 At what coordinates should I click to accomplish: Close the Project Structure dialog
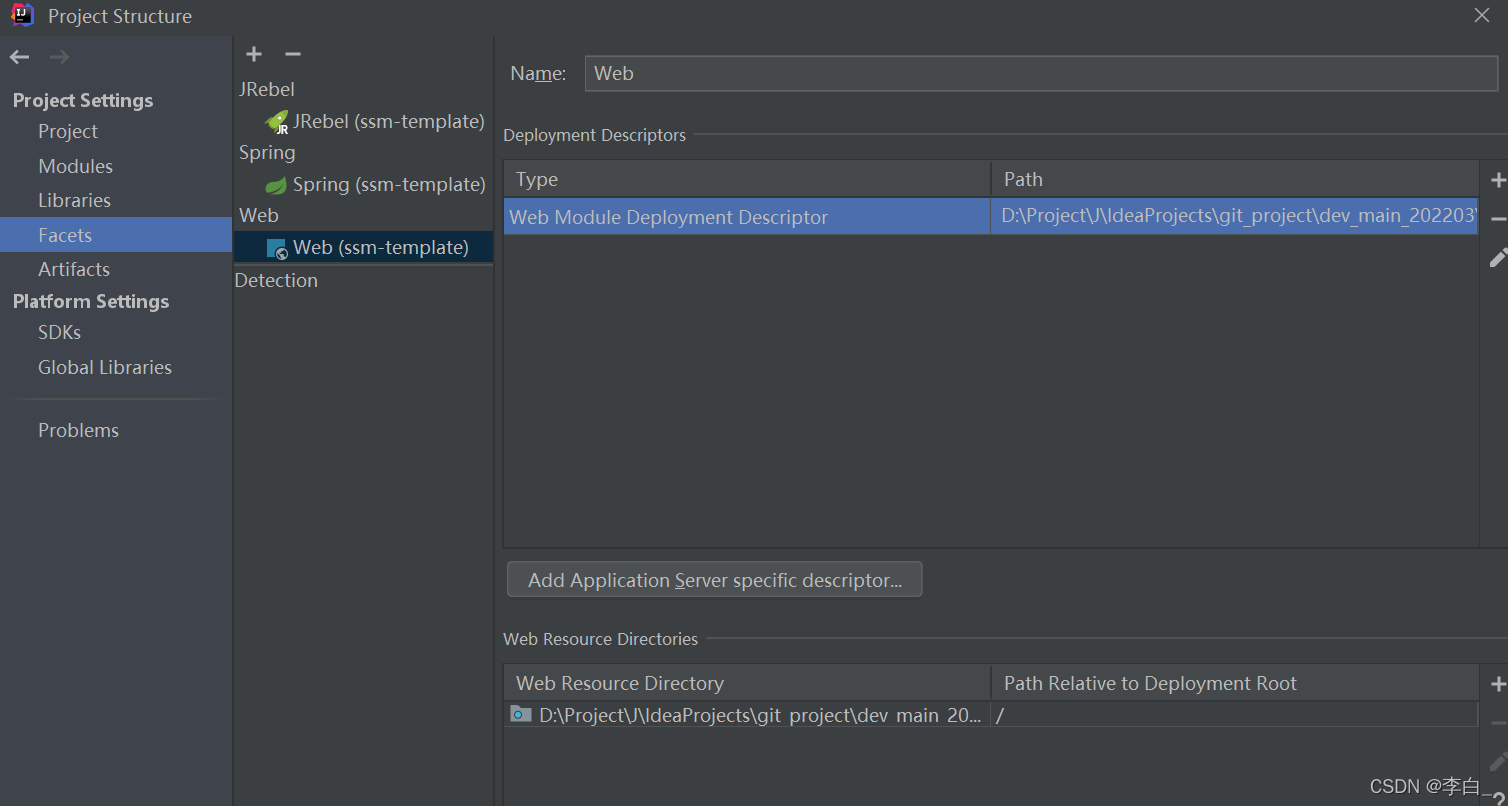(1482, 15)
